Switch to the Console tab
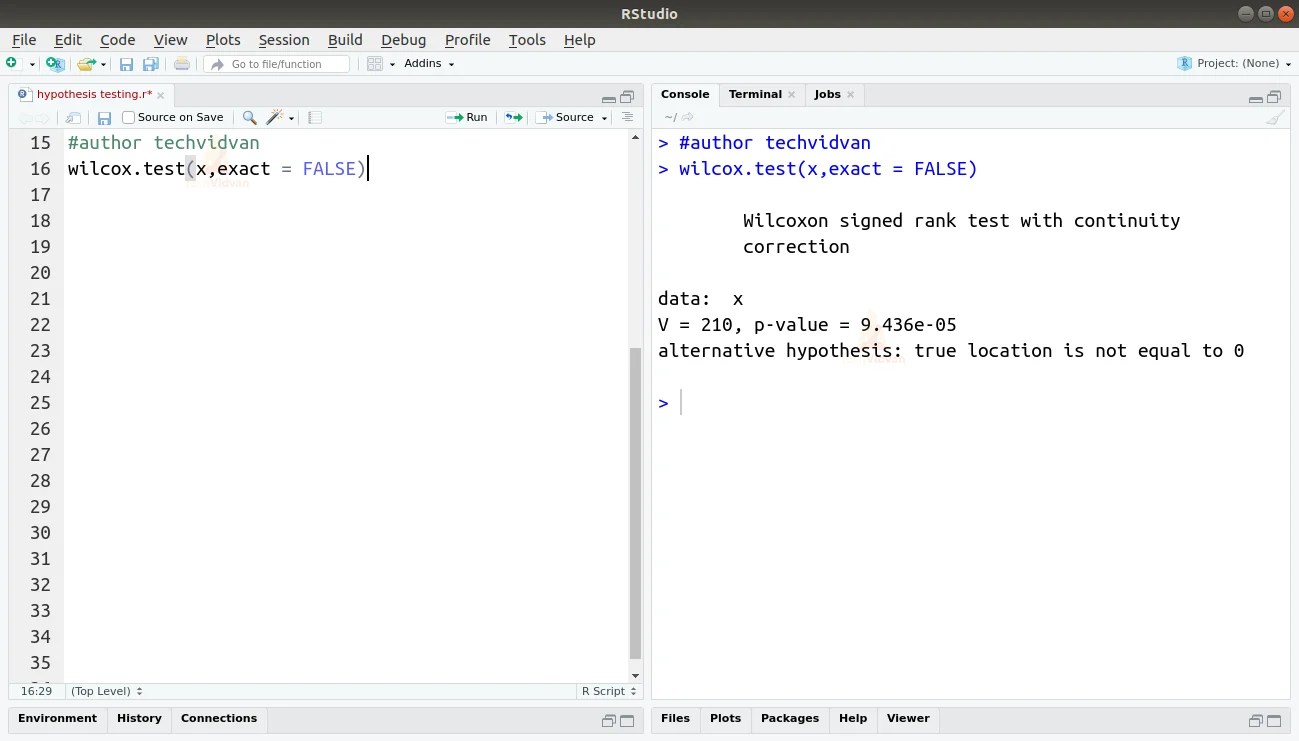This screenshot has height=741, width=1299. (685, 94)
